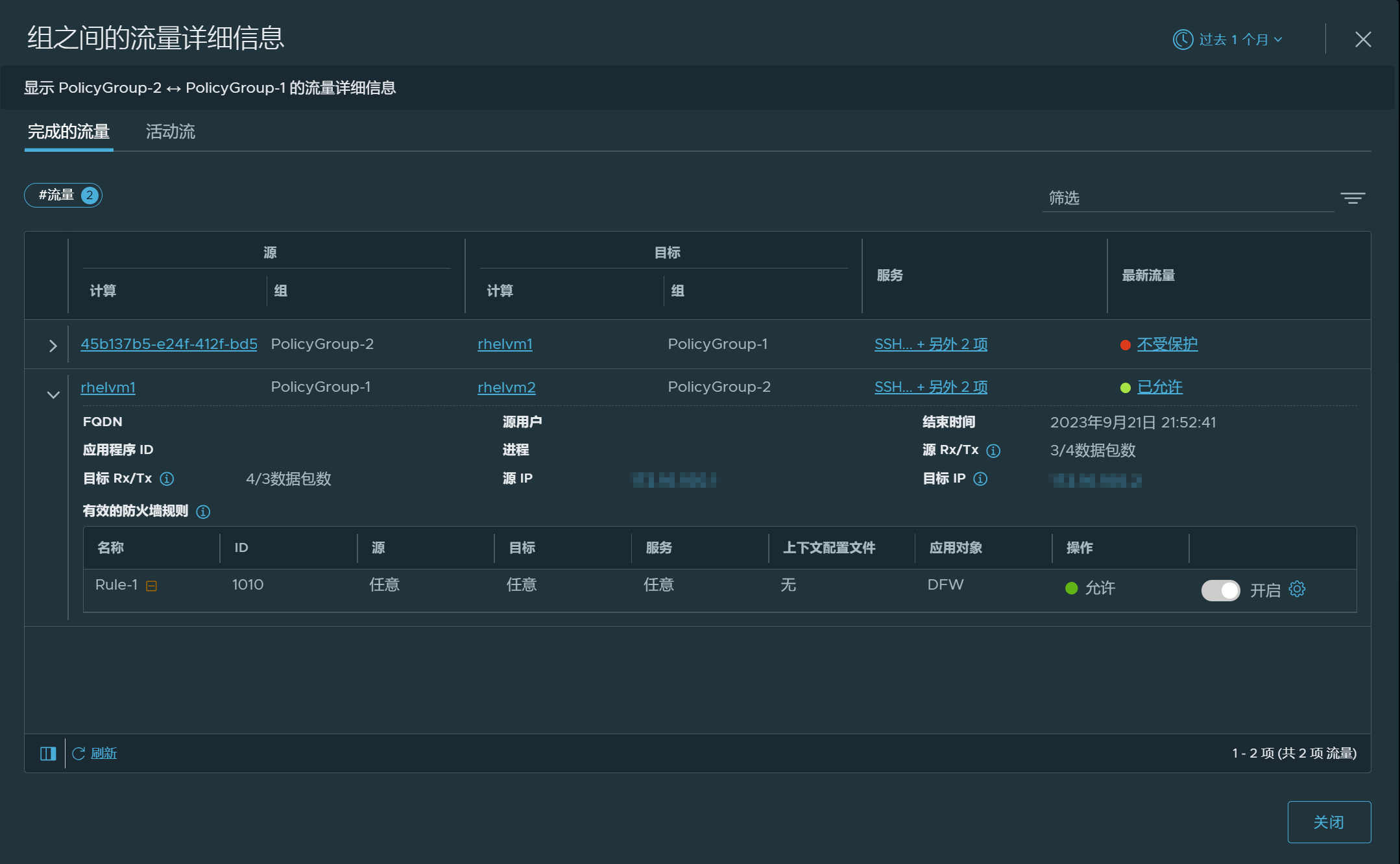Viewport: 1400px width, 864px height.
Task: Click the DFW applied-to cell
Action: pyautogui.click(x=945, y=584)
